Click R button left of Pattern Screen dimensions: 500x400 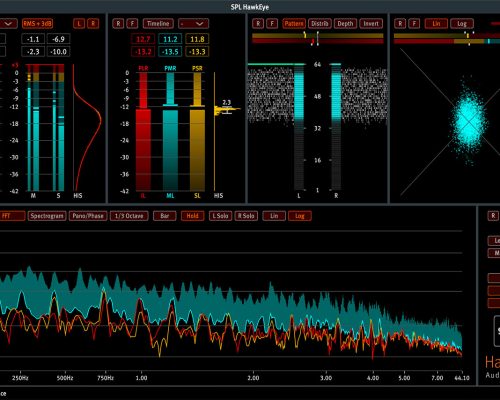(x=258, y=24)
